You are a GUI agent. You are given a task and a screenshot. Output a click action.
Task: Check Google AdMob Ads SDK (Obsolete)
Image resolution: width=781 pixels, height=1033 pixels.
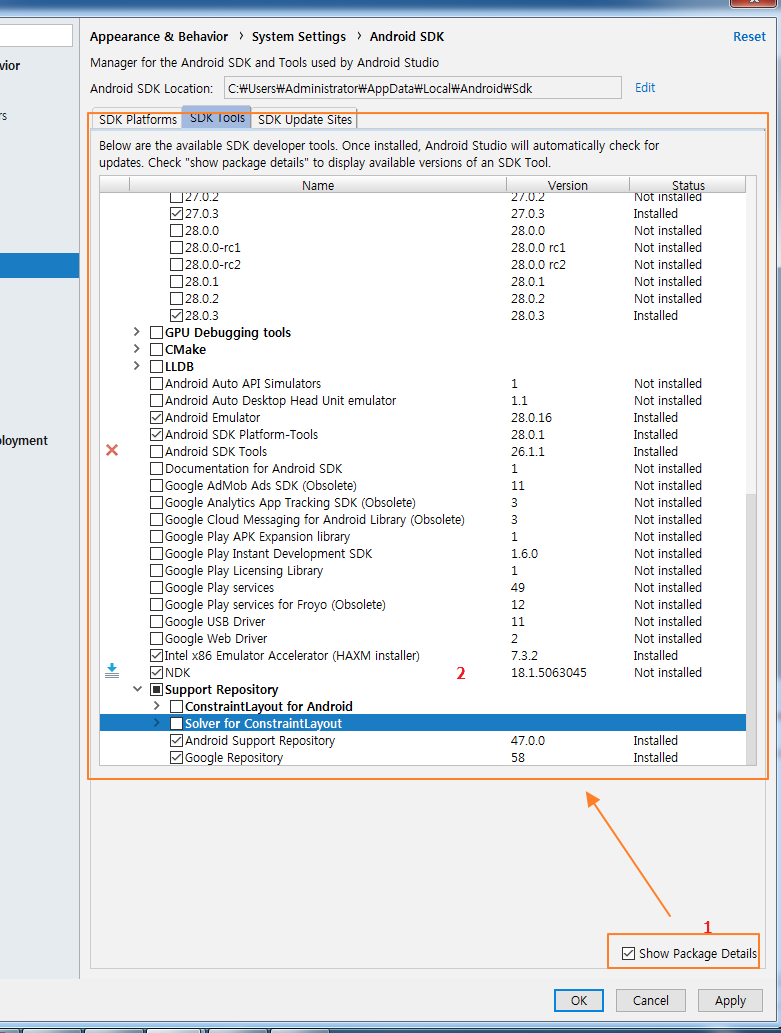point(156,486)
